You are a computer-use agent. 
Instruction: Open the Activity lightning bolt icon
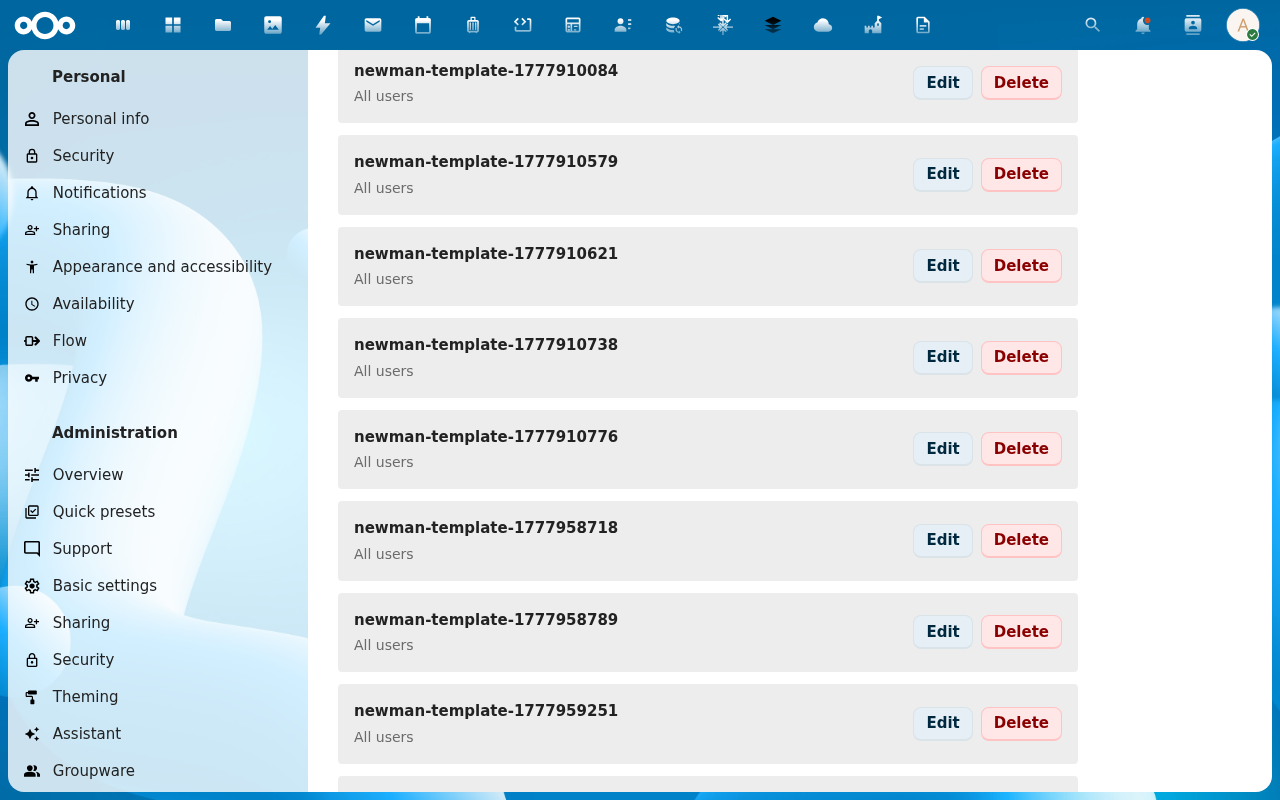[323, 25]
